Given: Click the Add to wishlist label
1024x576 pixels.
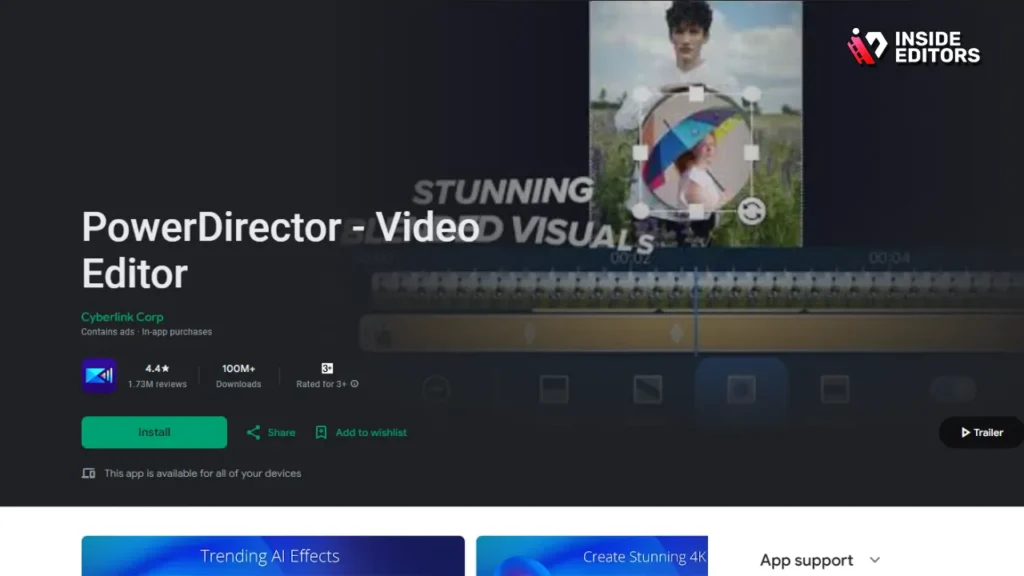Looking at the screenshot, I should (x=371, y=432).
